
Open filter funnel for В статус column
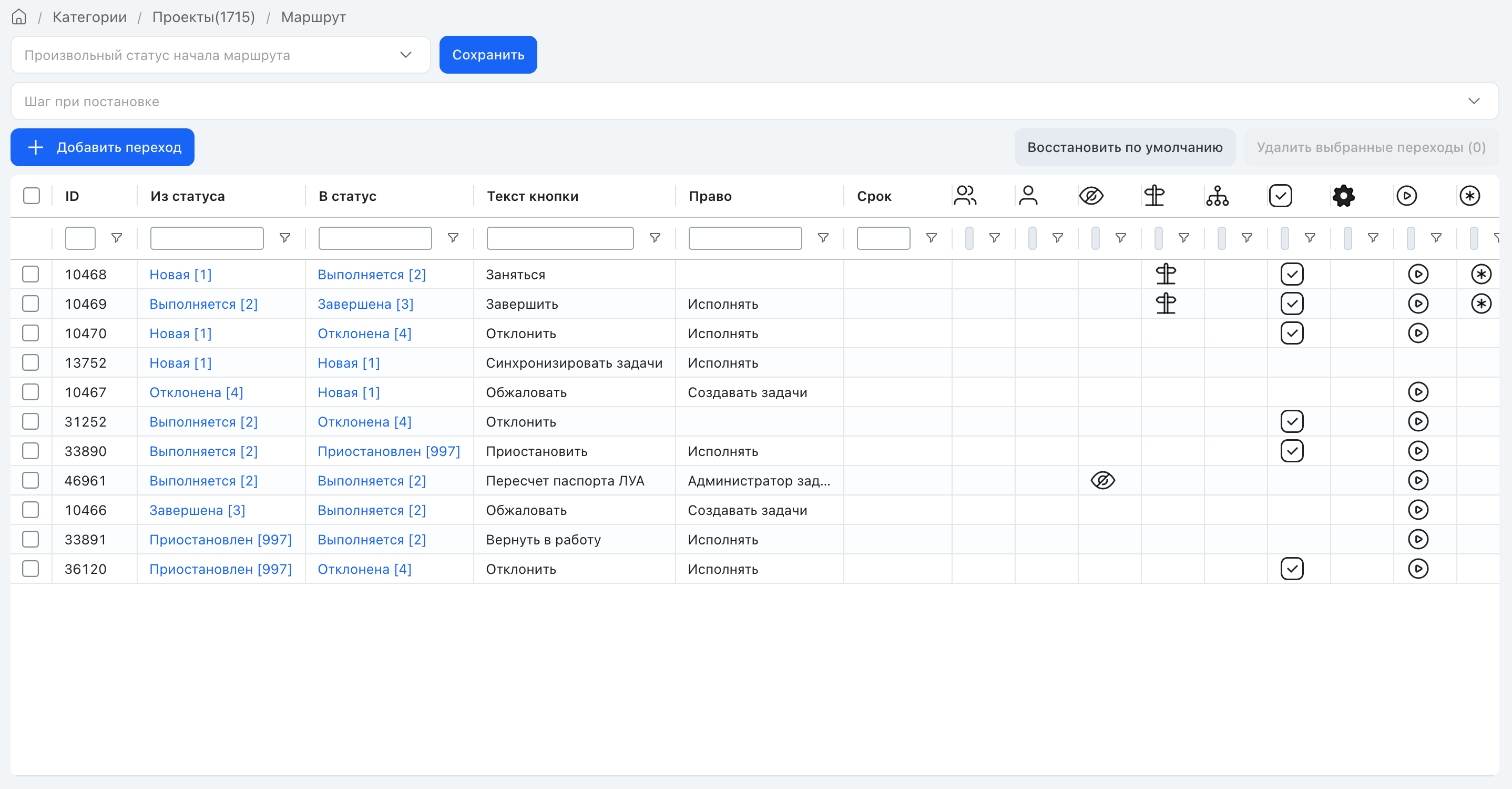(453, 238)
